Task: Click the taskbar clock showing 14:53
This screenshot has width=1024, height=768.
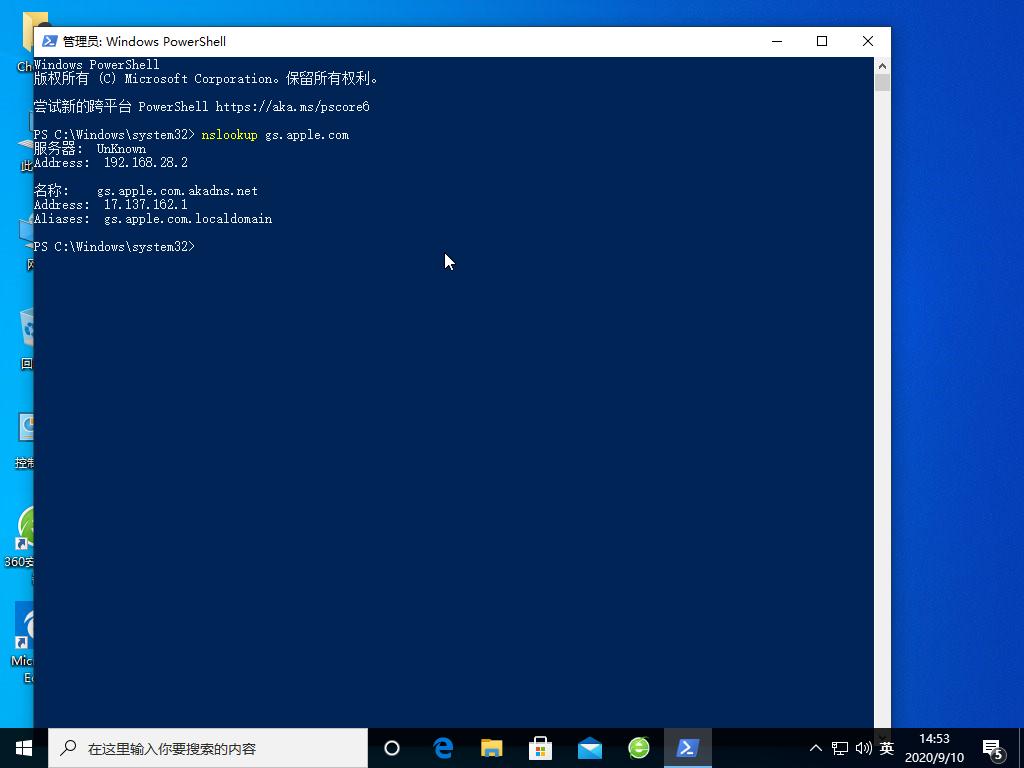Action: pos(934,748)
